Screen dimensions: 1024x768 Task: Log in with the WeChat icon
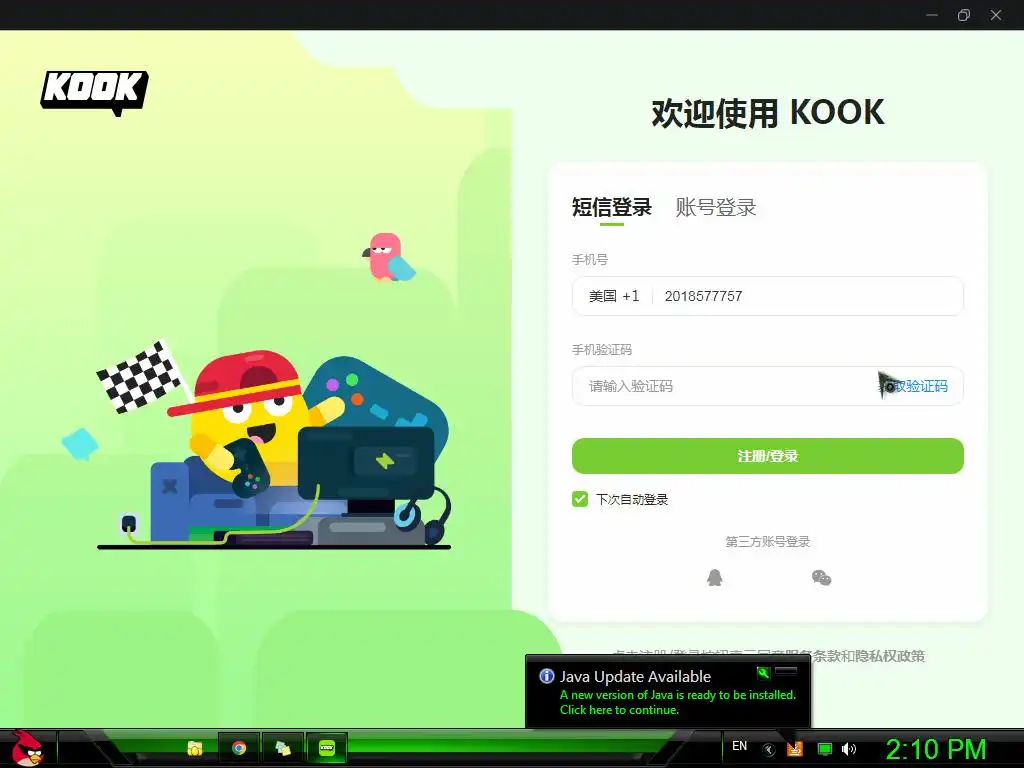tap(821, 578)
